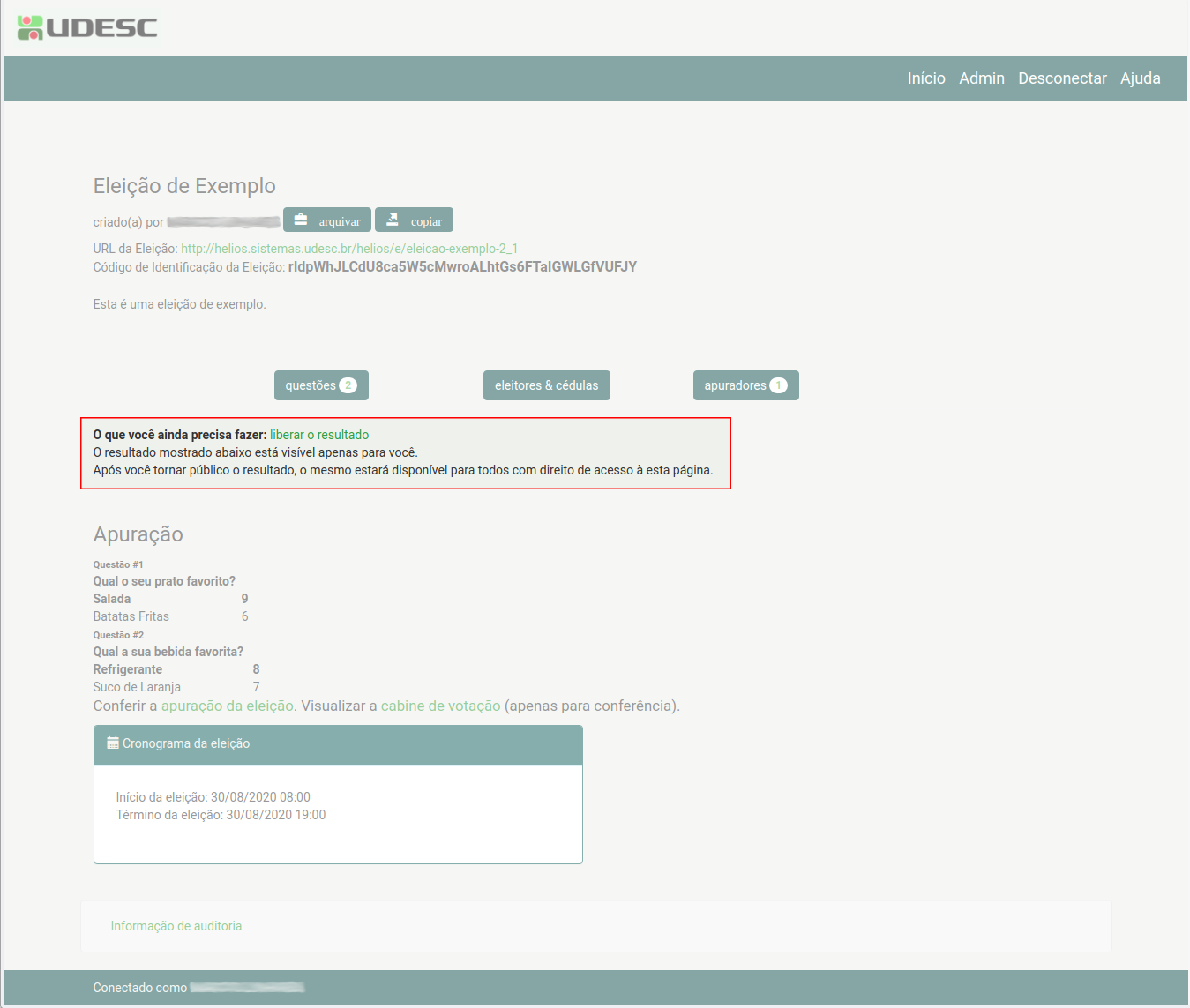This screenshot has height=1008, width=1190.
Task: Open the Início menu item
Action: [x=926, y=78]
